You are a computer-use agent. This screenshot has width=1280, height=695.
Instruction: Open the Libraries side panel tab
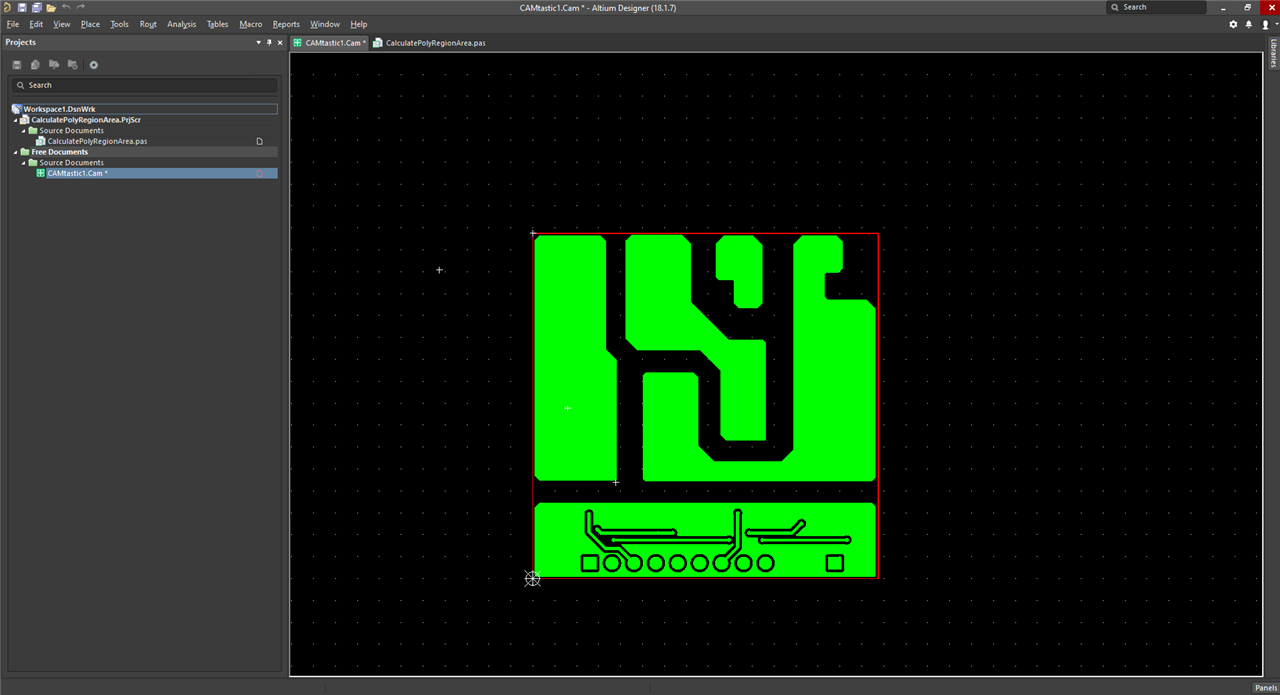(1273, 53)
